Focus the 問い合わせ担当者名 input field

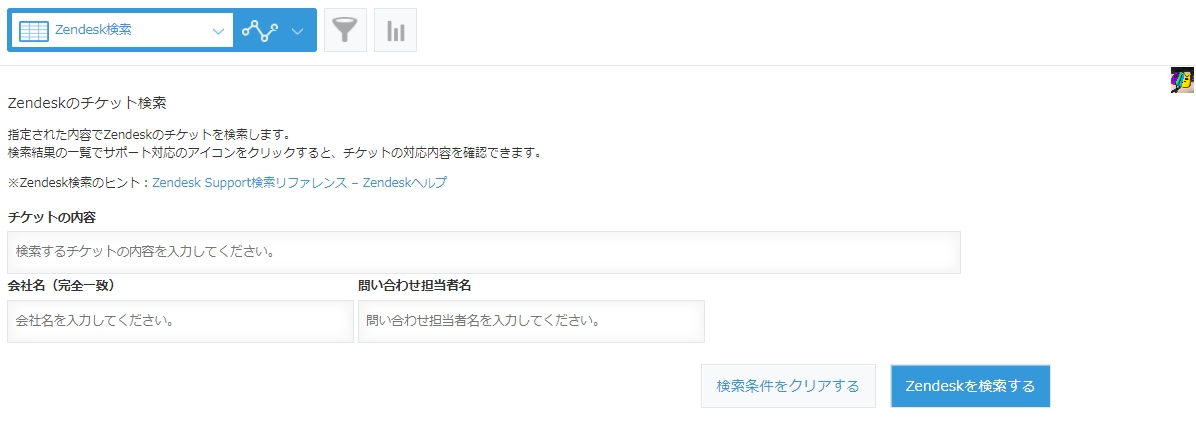click(x=531, y=321)
